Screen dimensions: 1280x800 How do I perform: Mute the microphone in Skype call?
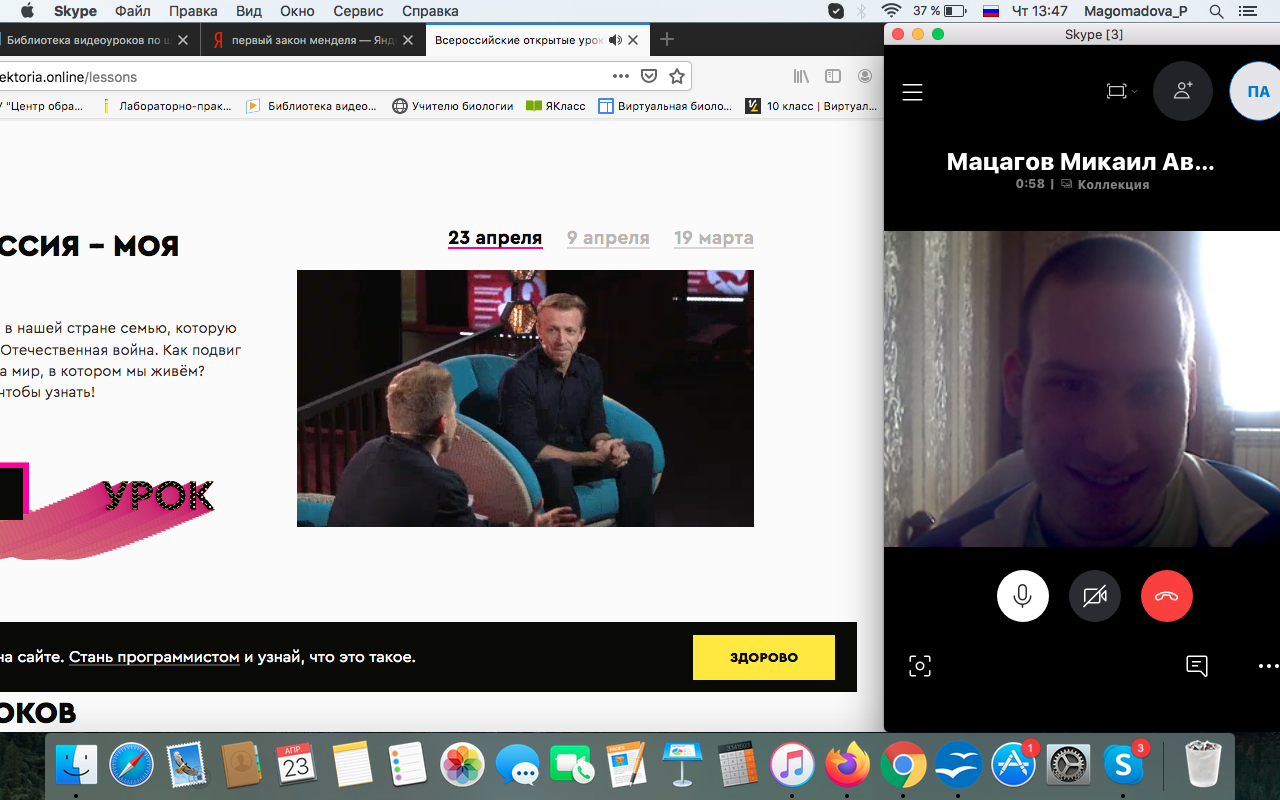click(x=1022, y=596)
